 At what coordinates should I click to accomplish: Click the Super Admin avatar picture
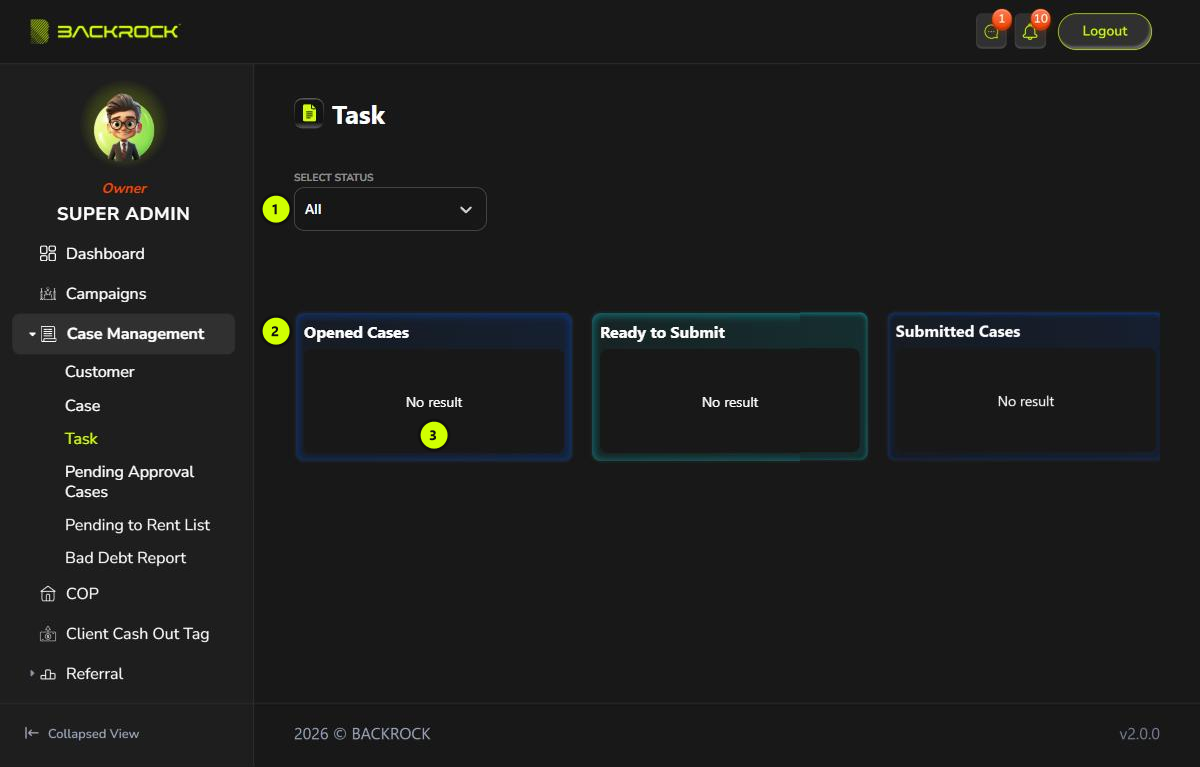[x=124, y=130]
